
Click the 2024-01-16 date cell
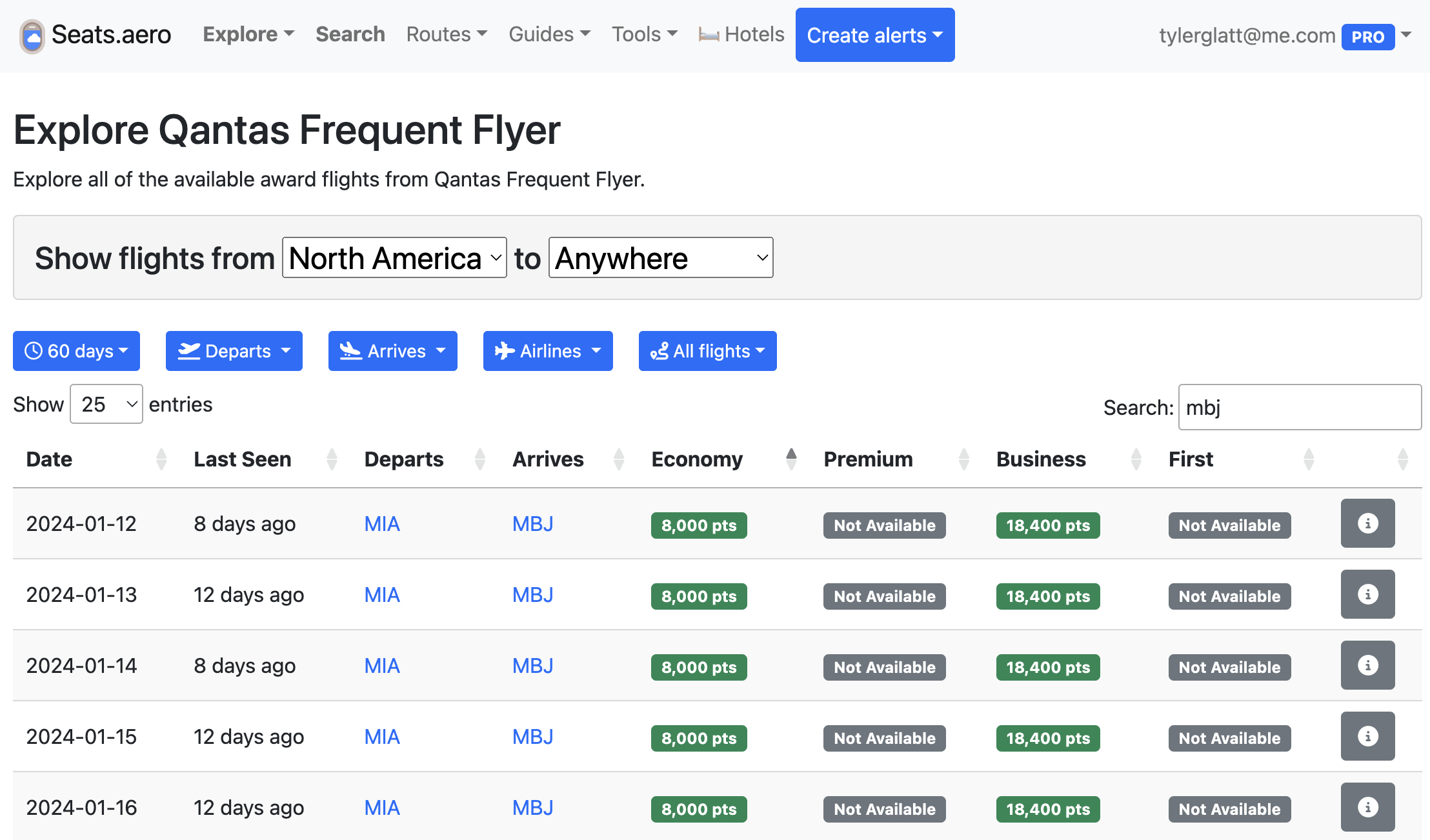point(82,808)
